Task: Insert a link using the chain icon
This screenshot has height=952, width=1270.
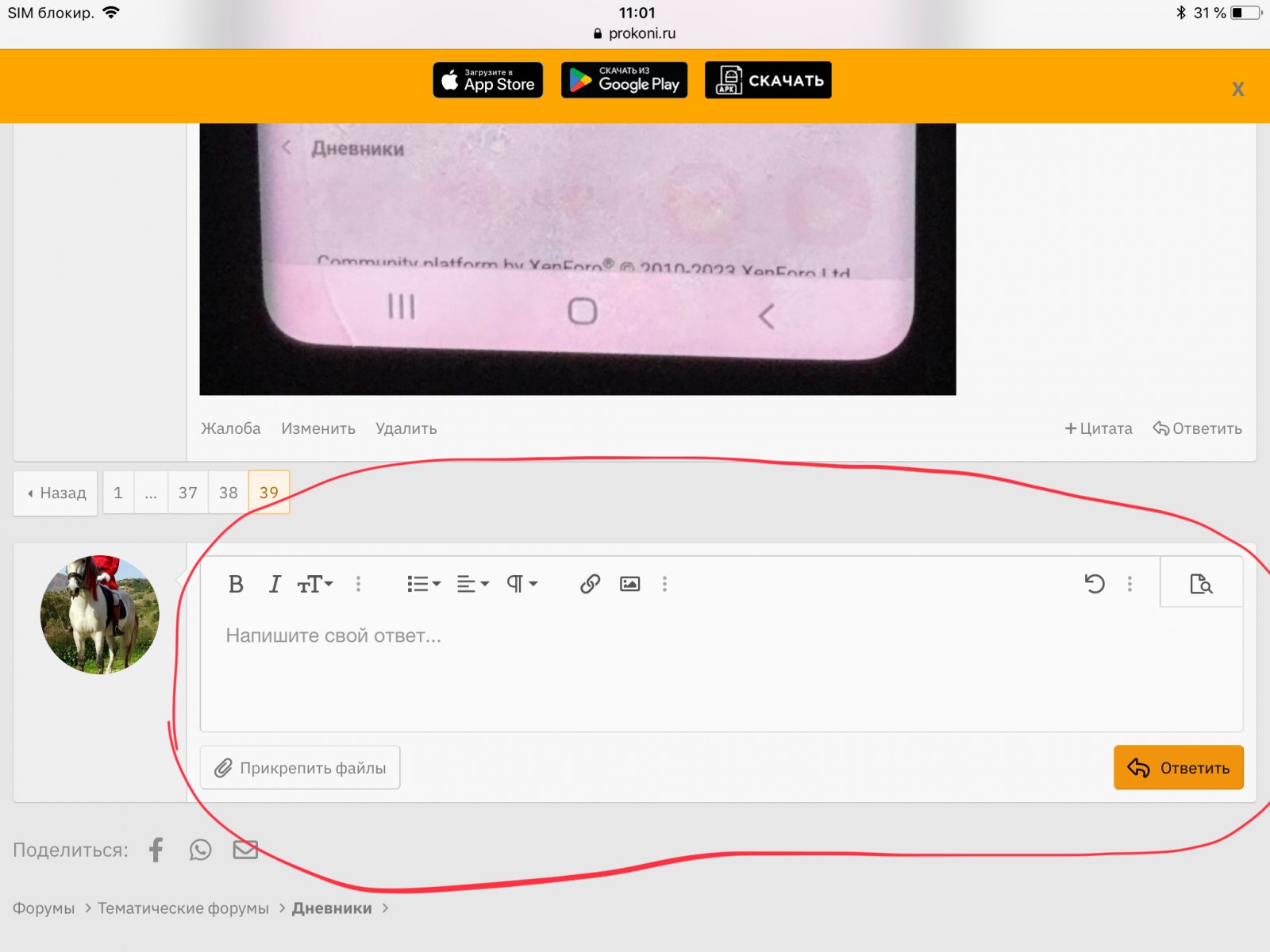Action: (590, 585)
